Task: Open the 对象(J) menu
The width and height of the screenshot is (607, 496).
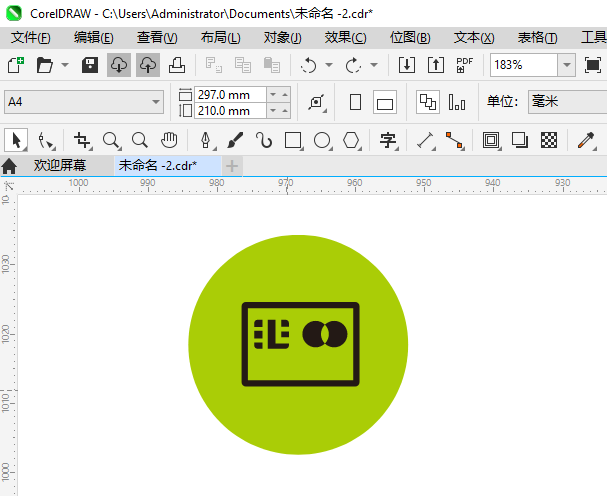Action: tap(283, 38)
